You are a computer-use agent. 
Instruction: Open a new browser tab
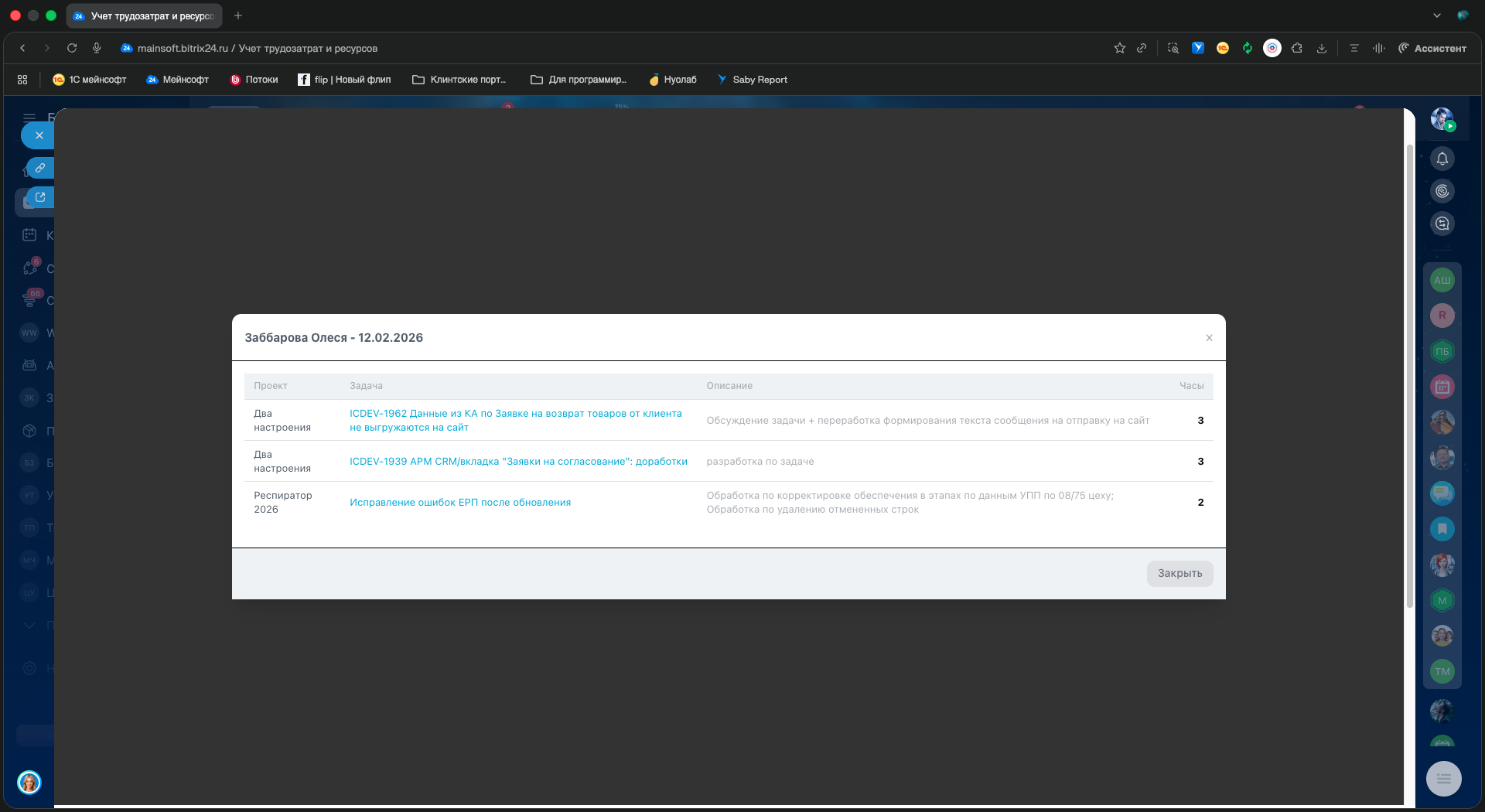click(x=238, y=15)
